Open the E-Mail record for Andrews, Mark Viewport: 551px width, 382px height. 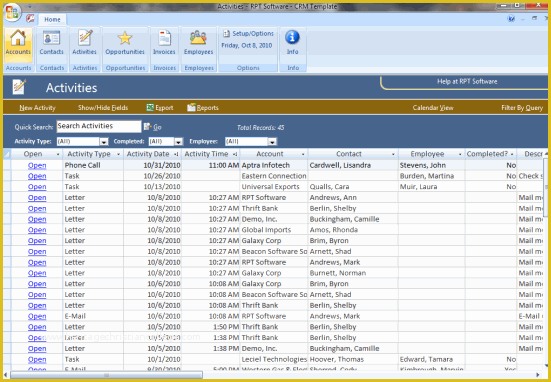[x=37, y=316]
